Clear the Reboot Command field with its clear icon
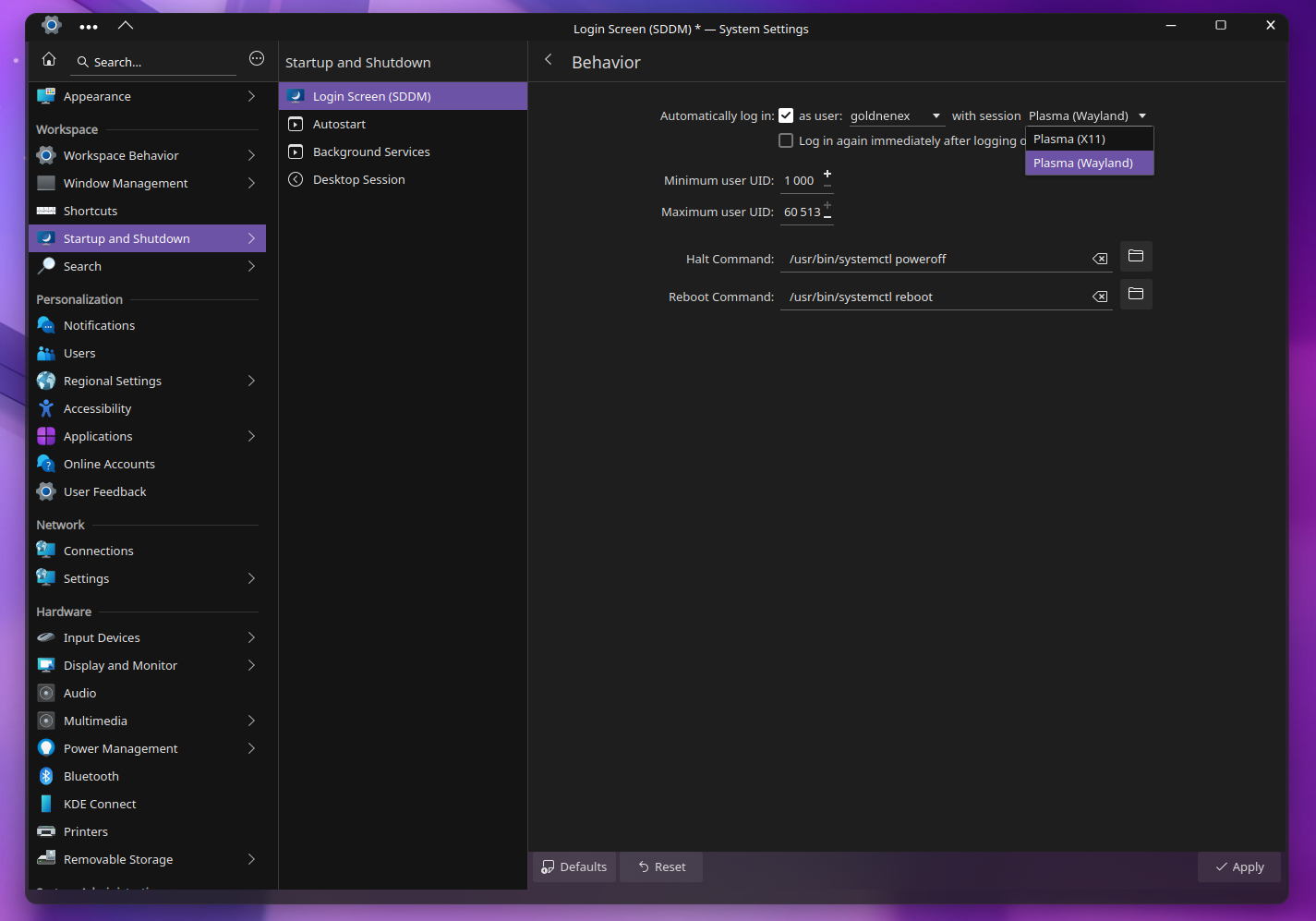Viewport: 1316px width, 921px height. pos(1100,297)
